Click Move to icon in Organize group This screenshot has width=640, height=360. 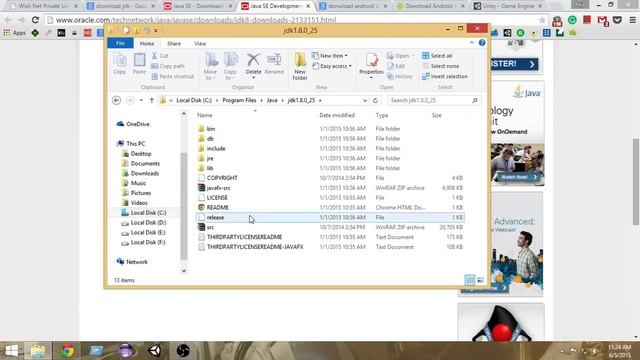click(211, 66)
